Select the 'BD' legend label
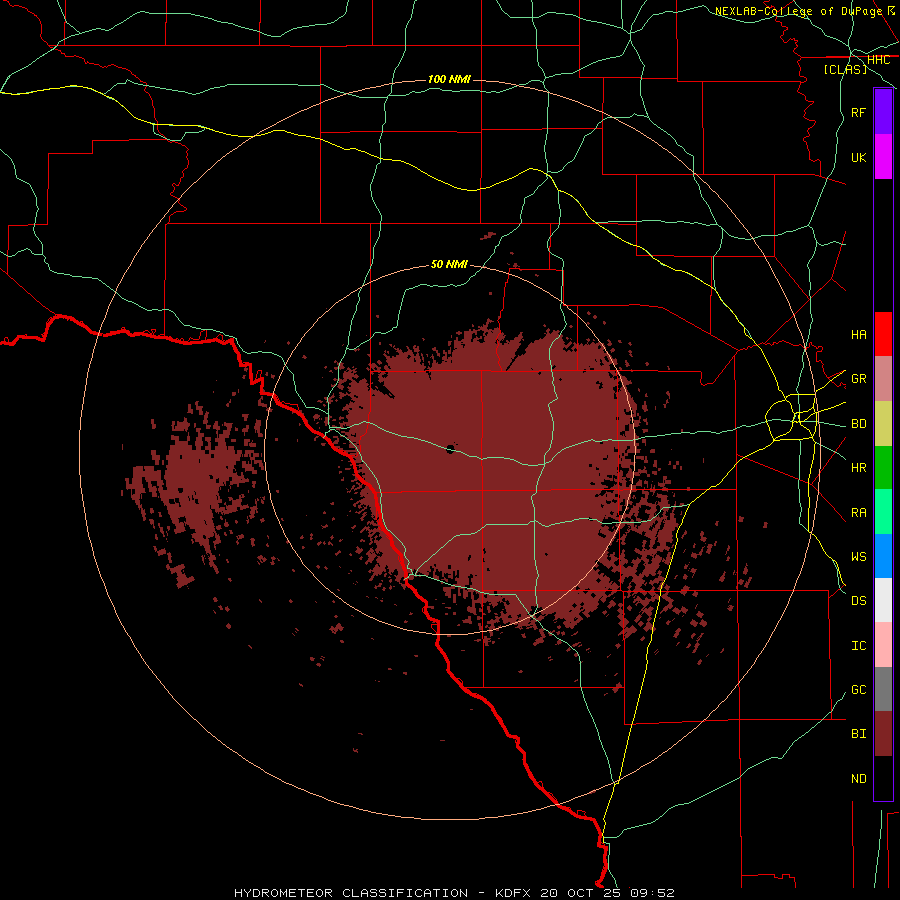Screen dimensions: 900x900 [858, 424]
